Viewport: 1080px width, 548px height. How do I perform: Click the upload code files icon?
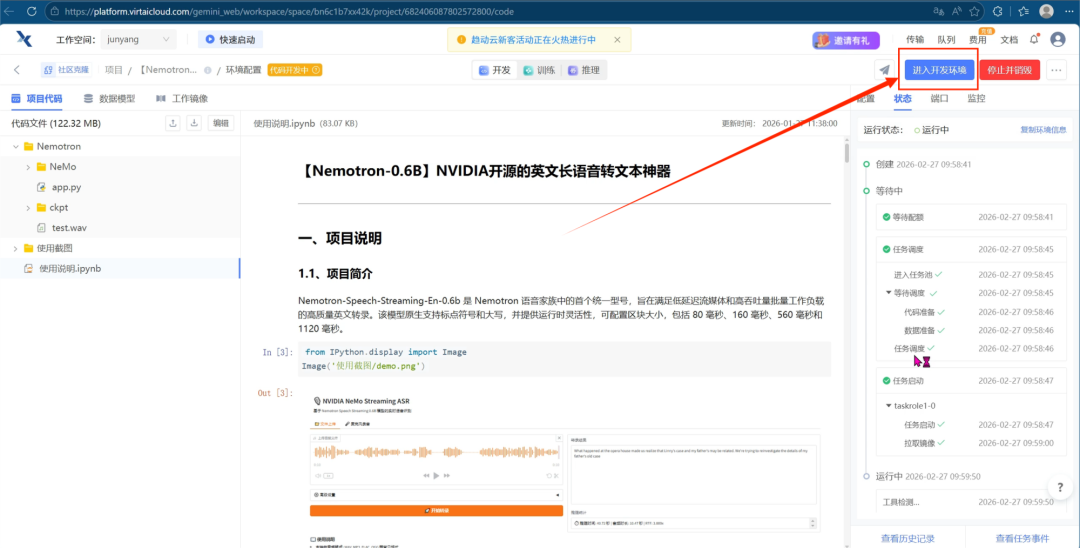pos(174,123)
